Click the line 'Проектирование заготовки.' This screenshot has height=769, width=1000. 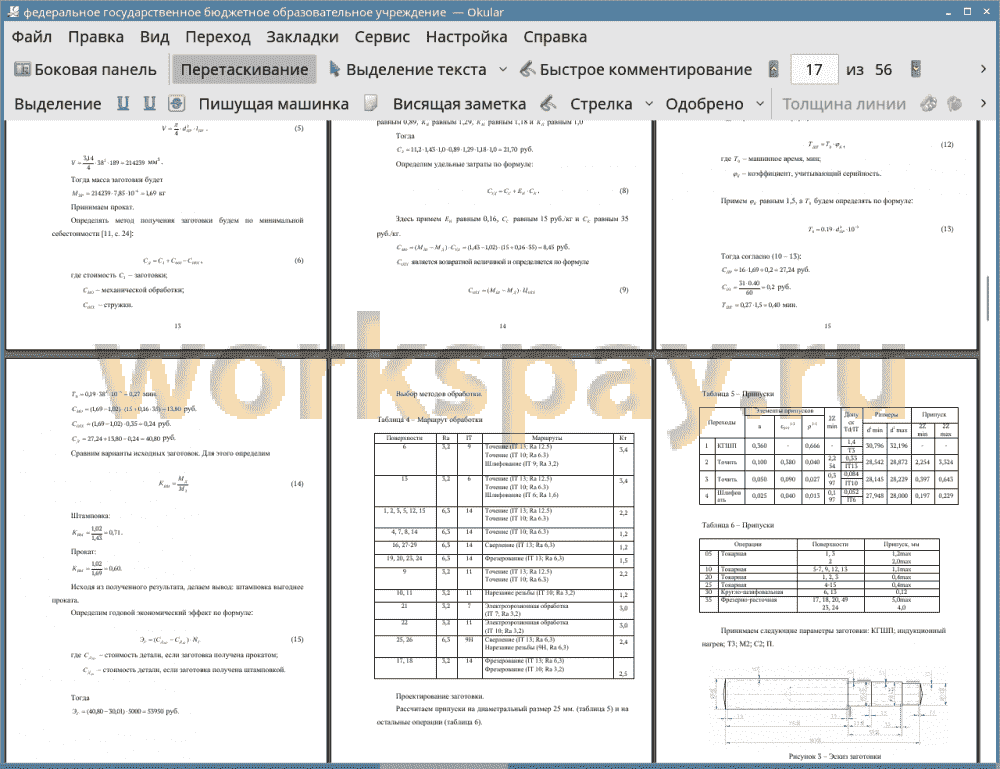click(x=439, y=696)
